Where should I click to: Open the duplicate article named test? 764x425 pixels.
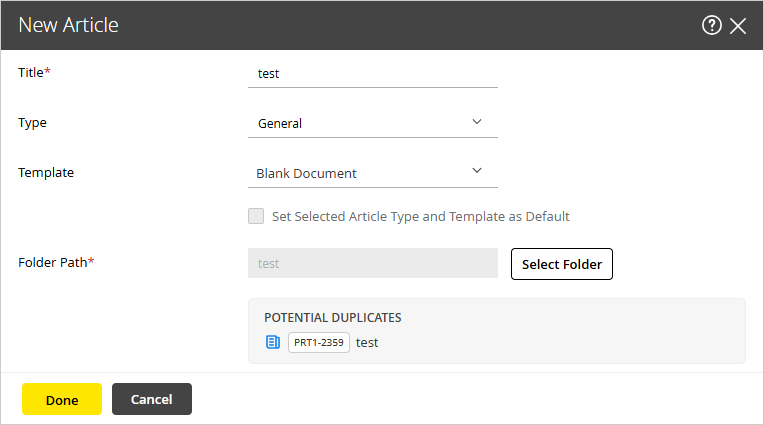point(367,343)
